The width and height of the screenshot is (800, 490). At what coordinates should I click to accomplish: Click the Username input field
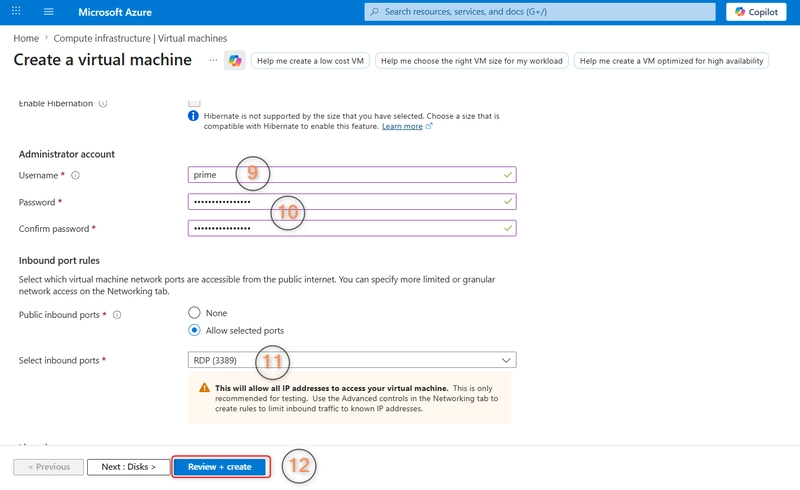352,175
